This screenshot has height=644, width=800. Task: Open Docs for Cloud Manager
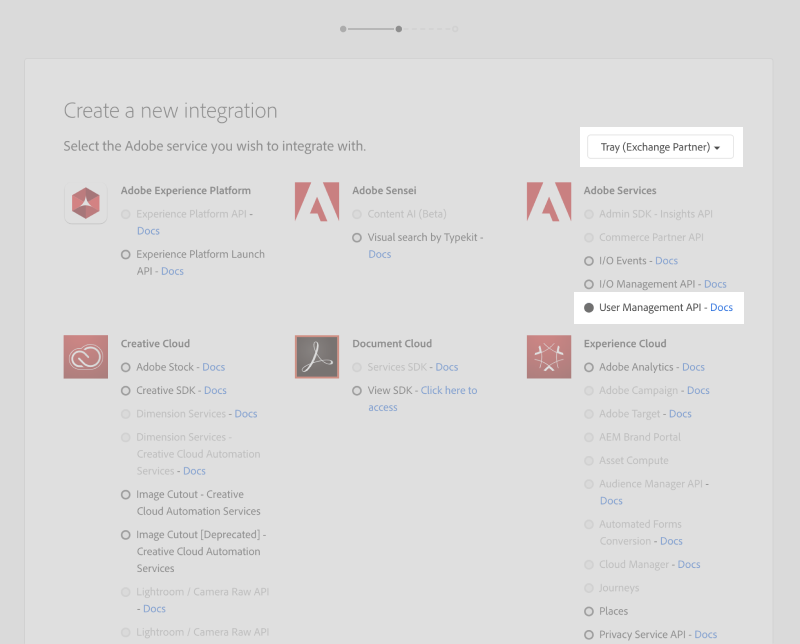688,564
